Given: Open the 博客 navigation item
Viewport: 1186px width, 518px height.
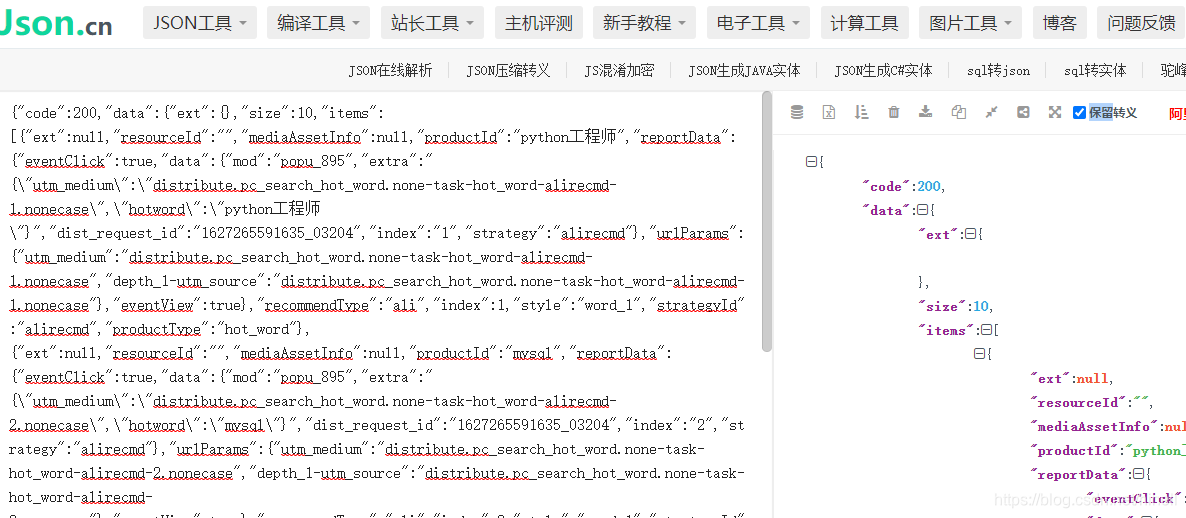Looking at the screenshot, I should click(1060, 23).
